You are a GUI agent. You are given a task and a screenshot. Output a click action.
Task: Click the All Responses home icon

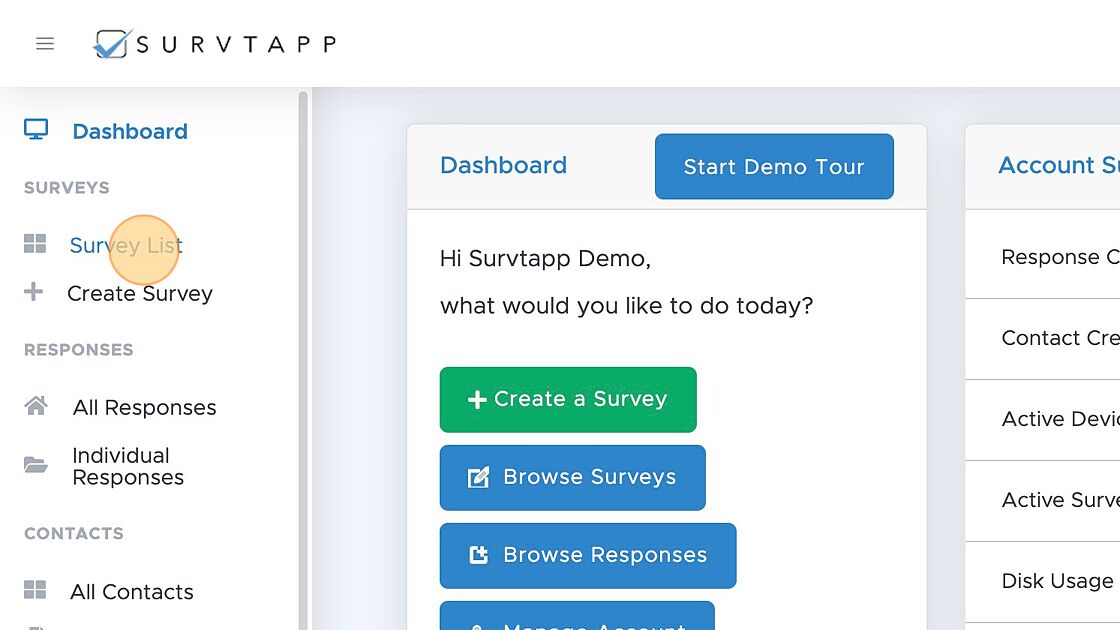pyautogui.click(x=36, y=406)
